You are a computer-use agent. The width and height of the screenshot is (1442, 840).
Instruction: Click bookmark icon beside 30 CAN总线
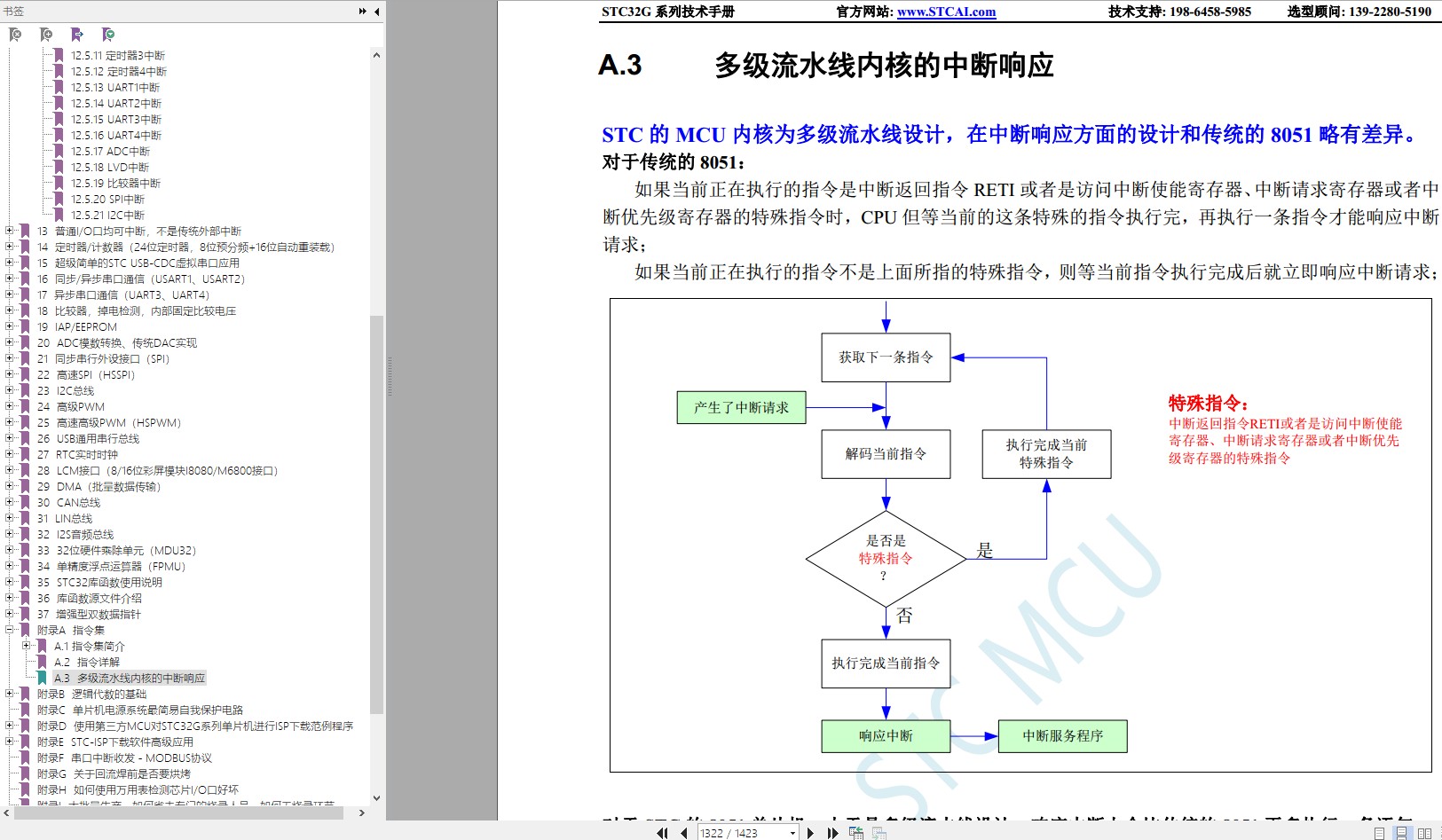pos(26,503)
